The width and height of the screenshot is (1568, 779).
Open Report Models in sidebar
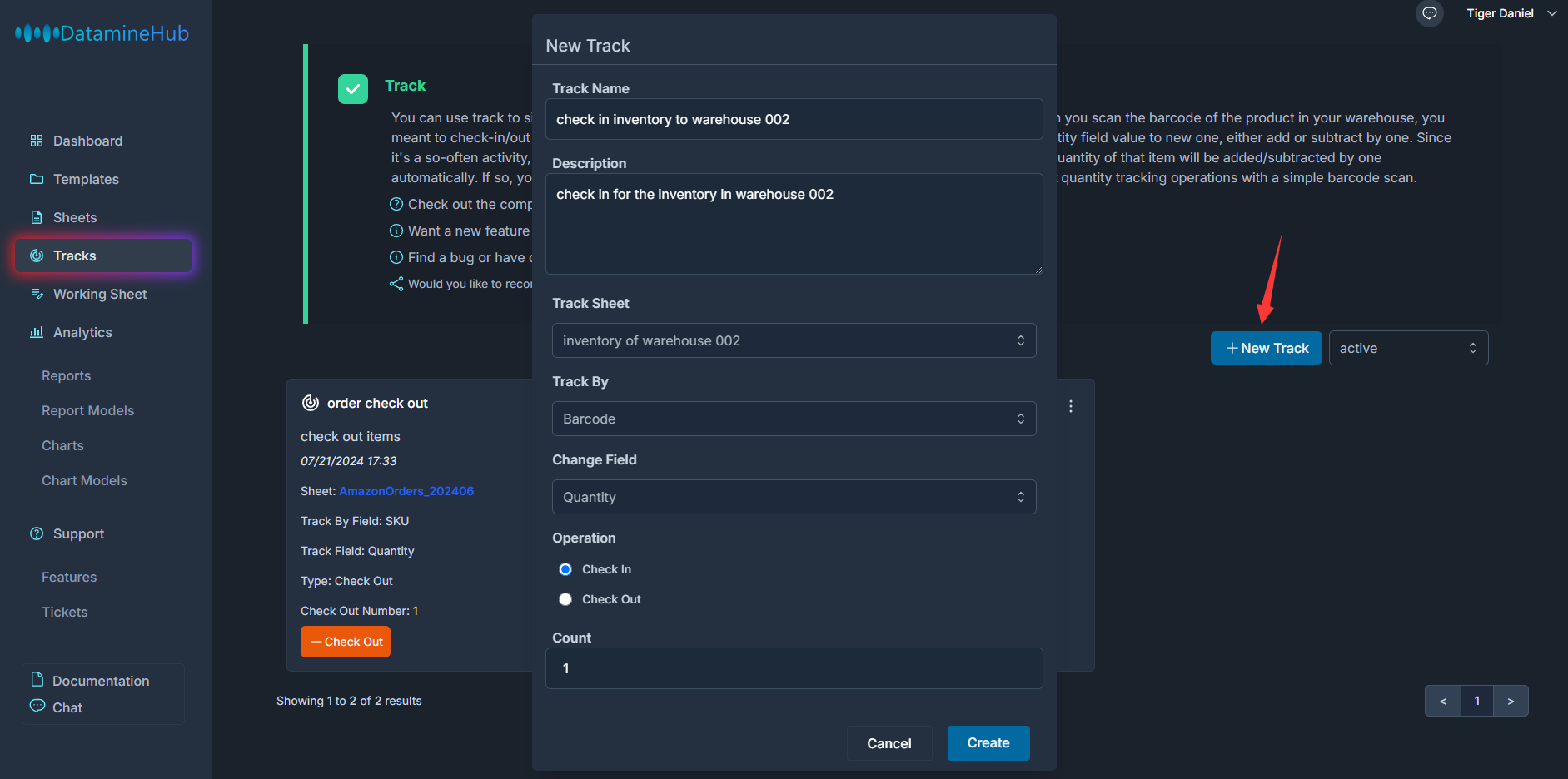point(88,410)
